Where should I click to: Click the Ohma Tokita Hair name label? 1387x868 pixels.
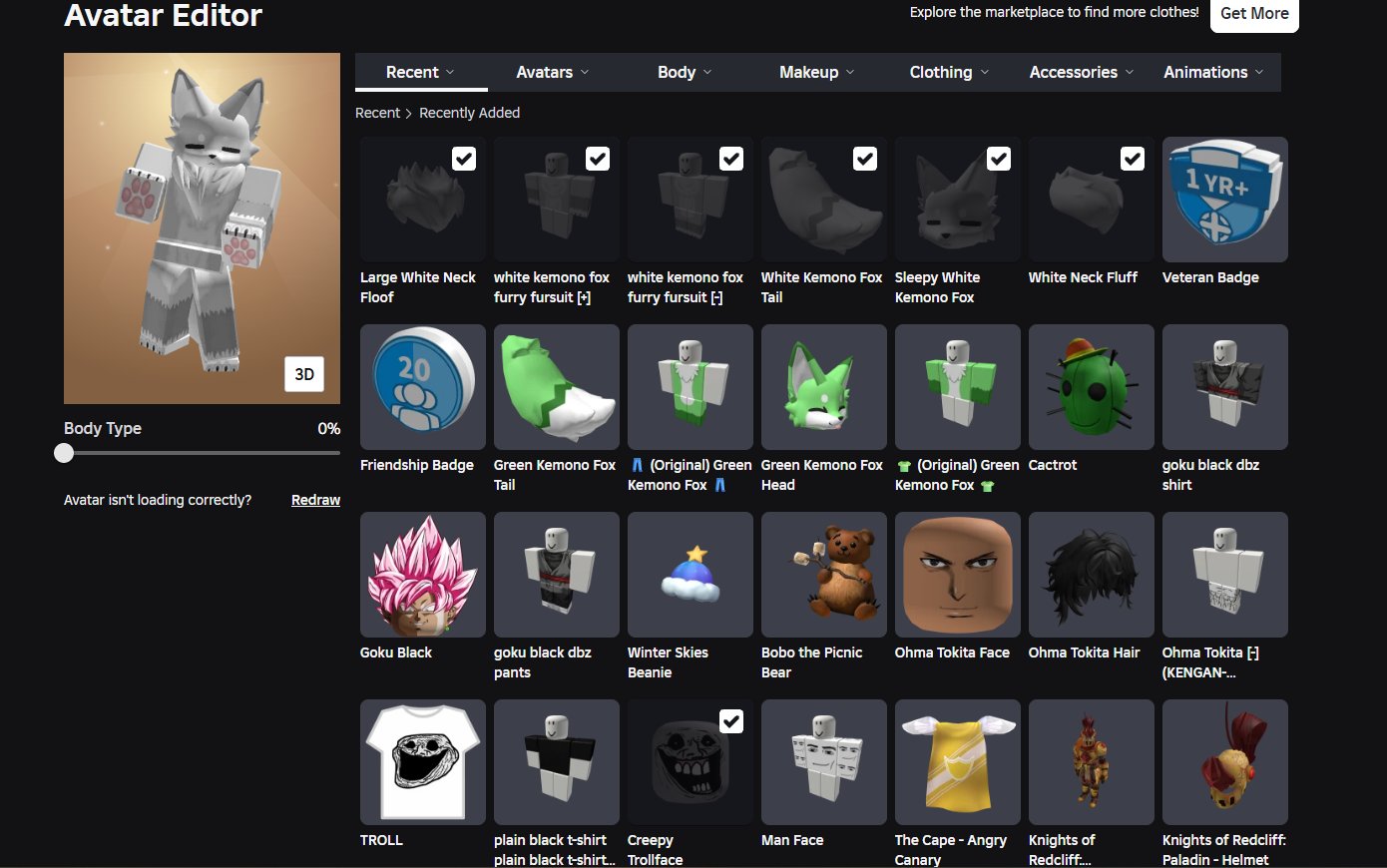[x=1084, y=652]
